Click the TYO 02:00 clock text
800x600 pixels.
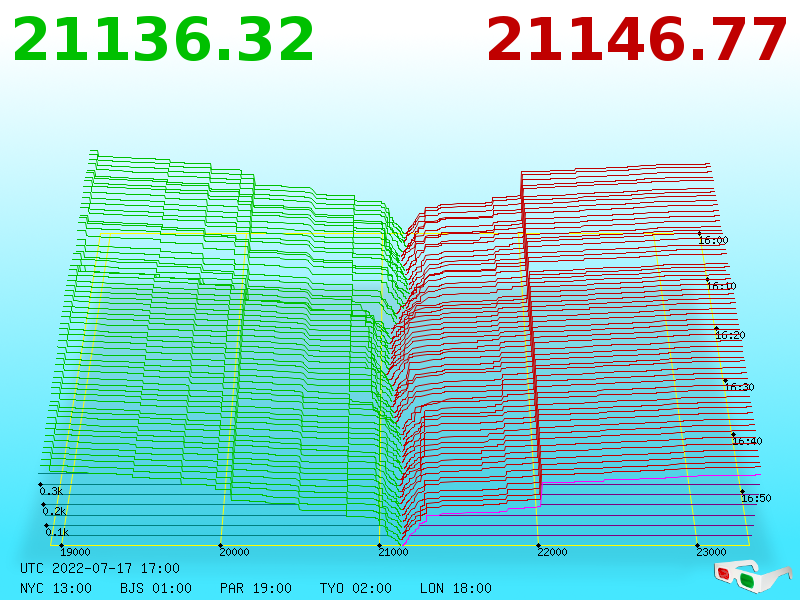356,588
